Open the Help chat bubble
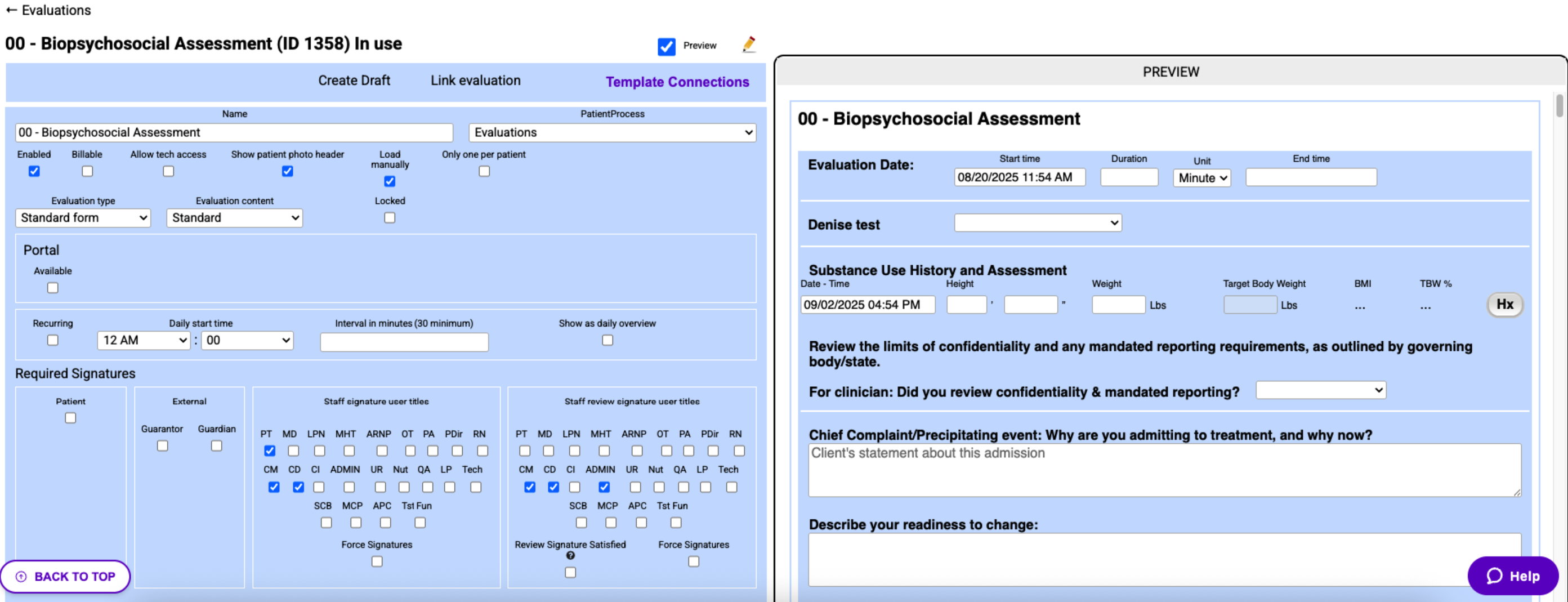Image resolution: width=1568 pixels, height=602 pixels. (x=1513, y=576)
